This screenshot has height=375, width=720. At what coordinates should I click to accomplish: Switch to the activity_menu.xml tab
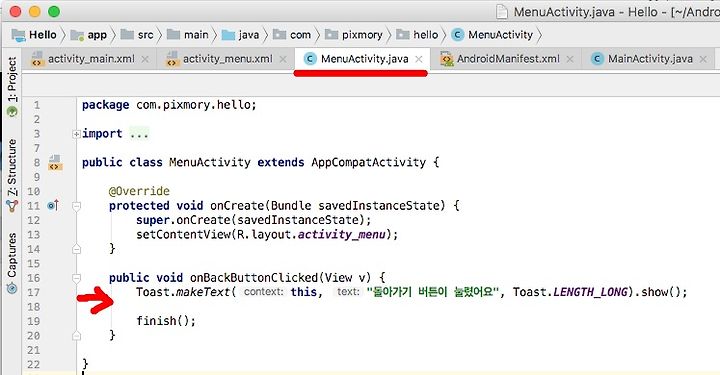[x=227, y=59]
